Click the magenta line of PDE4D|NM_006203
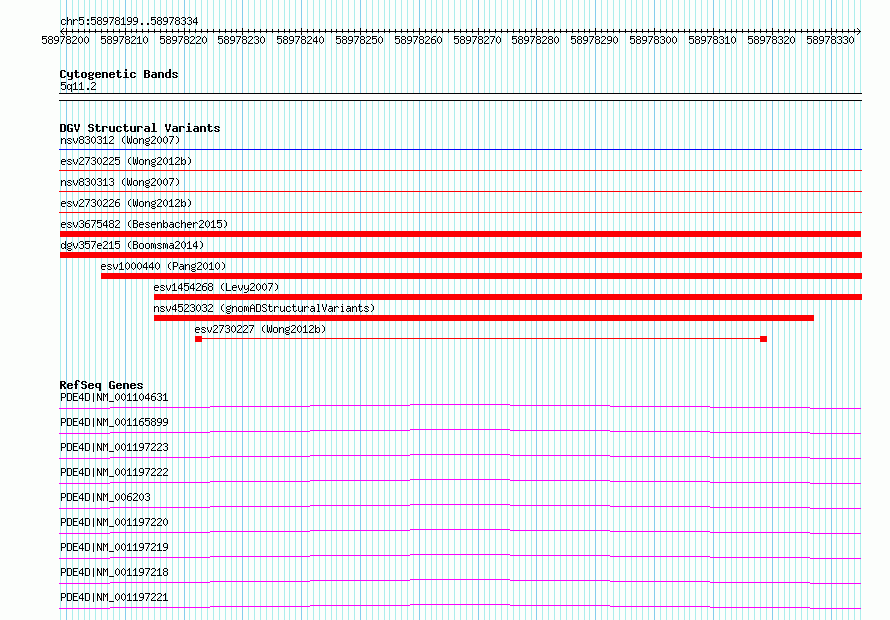This screenshot has width=890, height=620. point(460,506)
